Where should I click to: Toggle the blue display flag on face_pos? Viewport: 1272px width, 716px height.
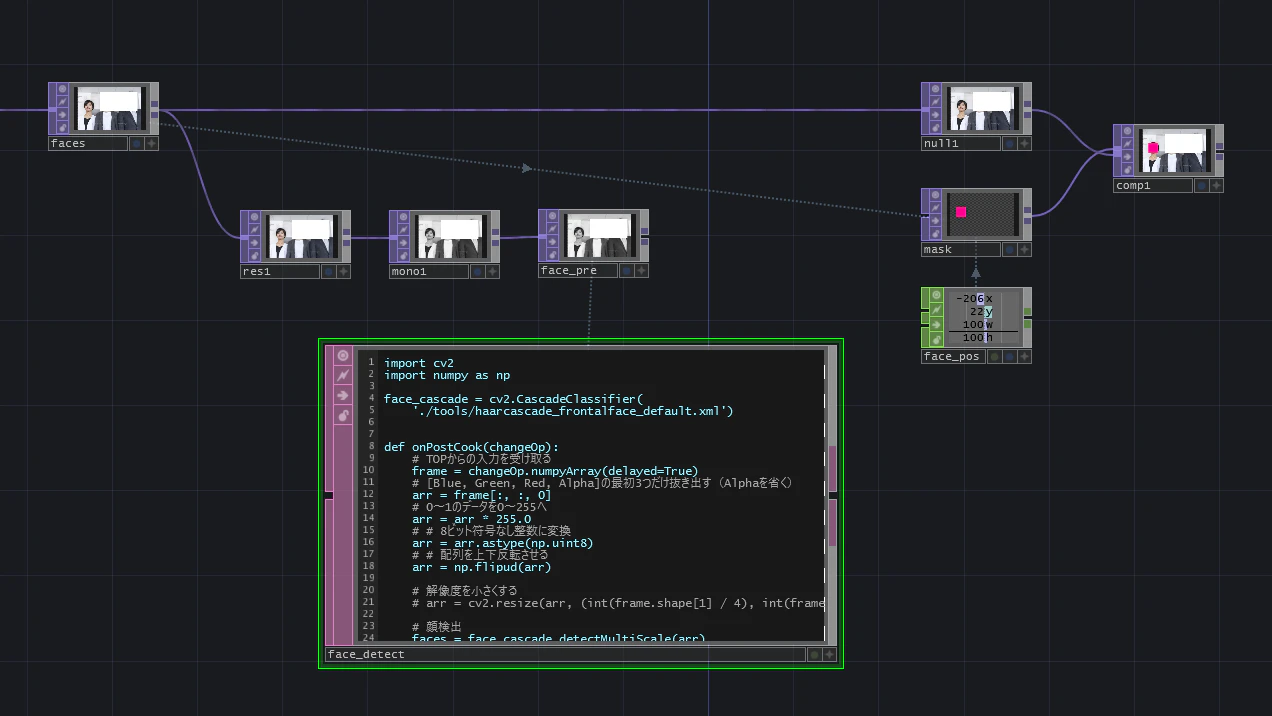[1009, 356]
